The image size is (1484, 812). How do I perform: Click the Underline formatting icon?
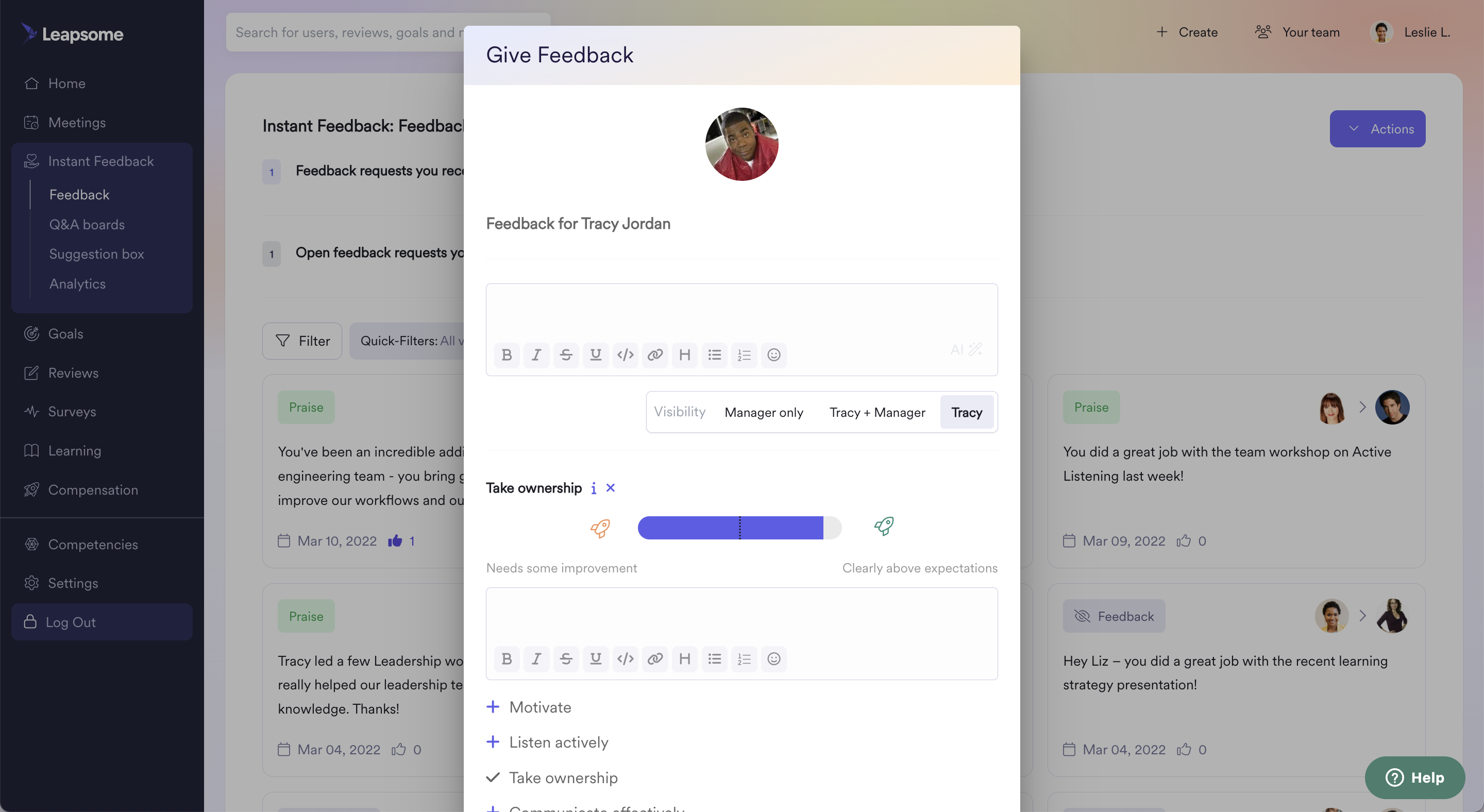point(596,355)
